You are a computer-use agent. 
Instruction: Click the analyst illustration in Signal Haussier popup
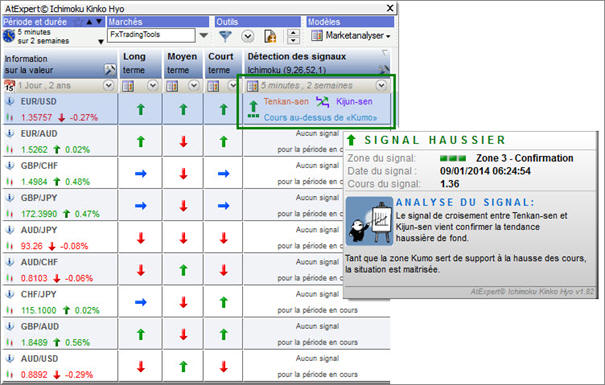pos(369,221)
